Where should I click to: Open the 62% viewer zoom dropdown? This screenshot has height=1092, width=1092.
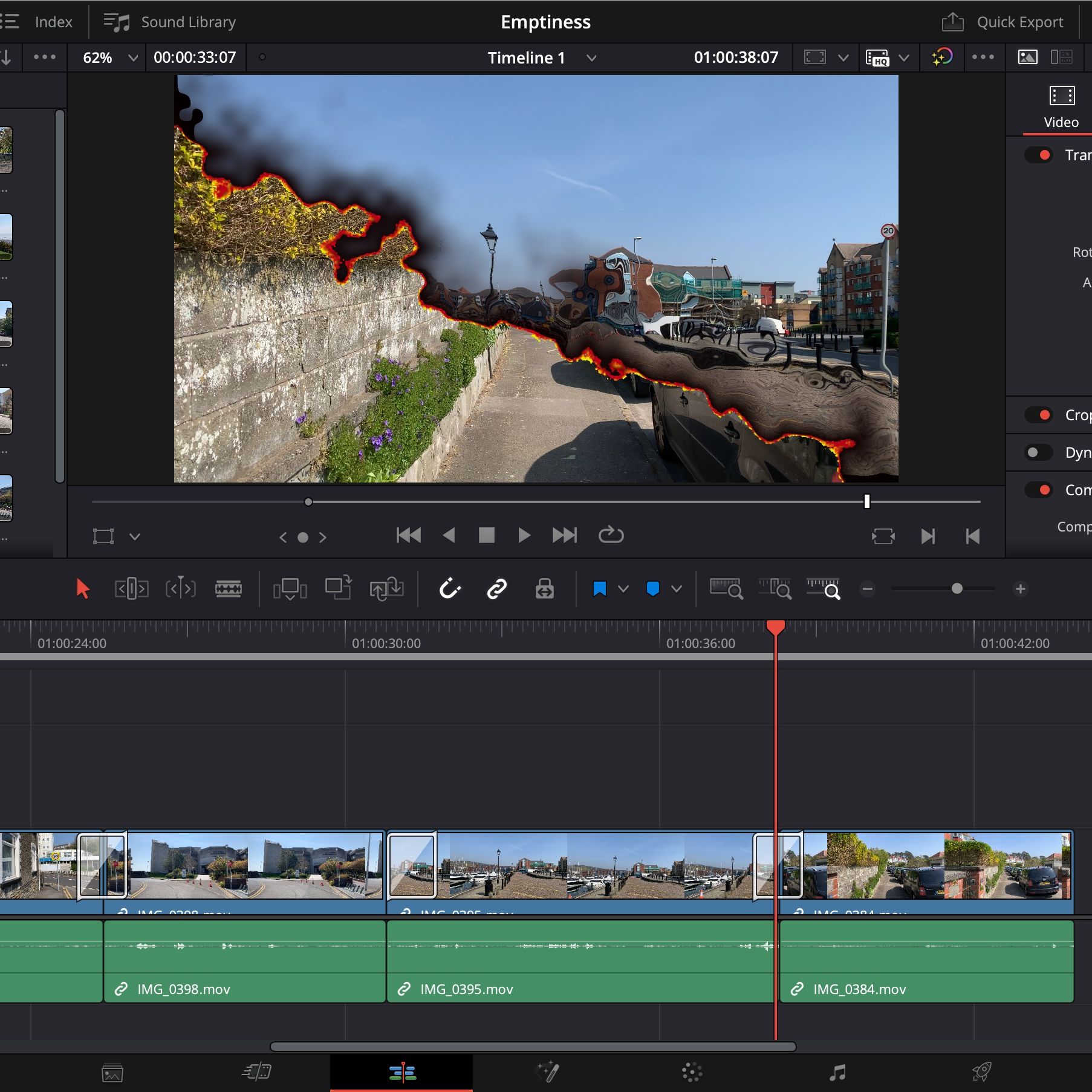click(132, 58)
